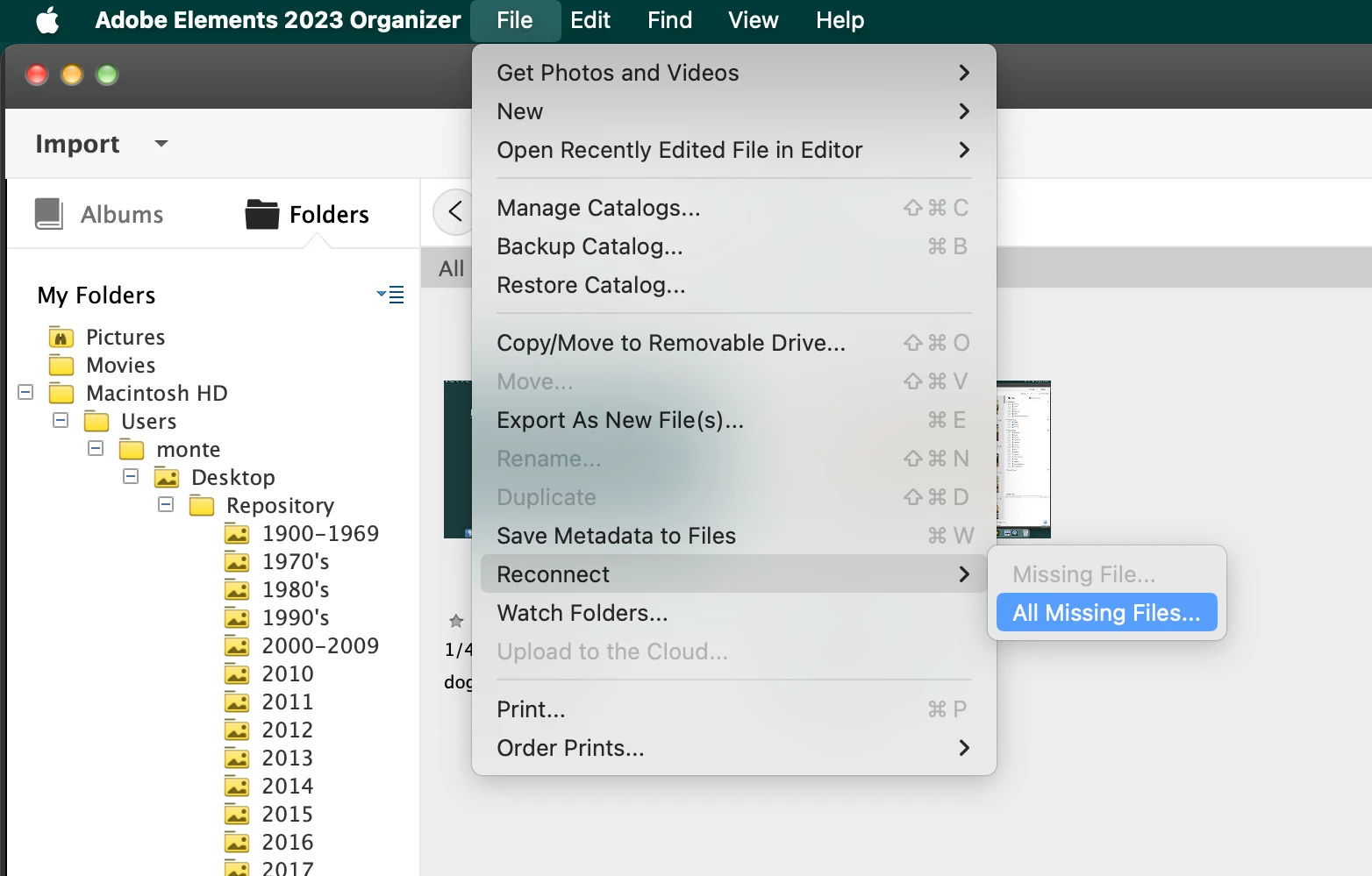Screen dimensions: 1372x876
Task: Open the View menu
Action: click(754, 20)
